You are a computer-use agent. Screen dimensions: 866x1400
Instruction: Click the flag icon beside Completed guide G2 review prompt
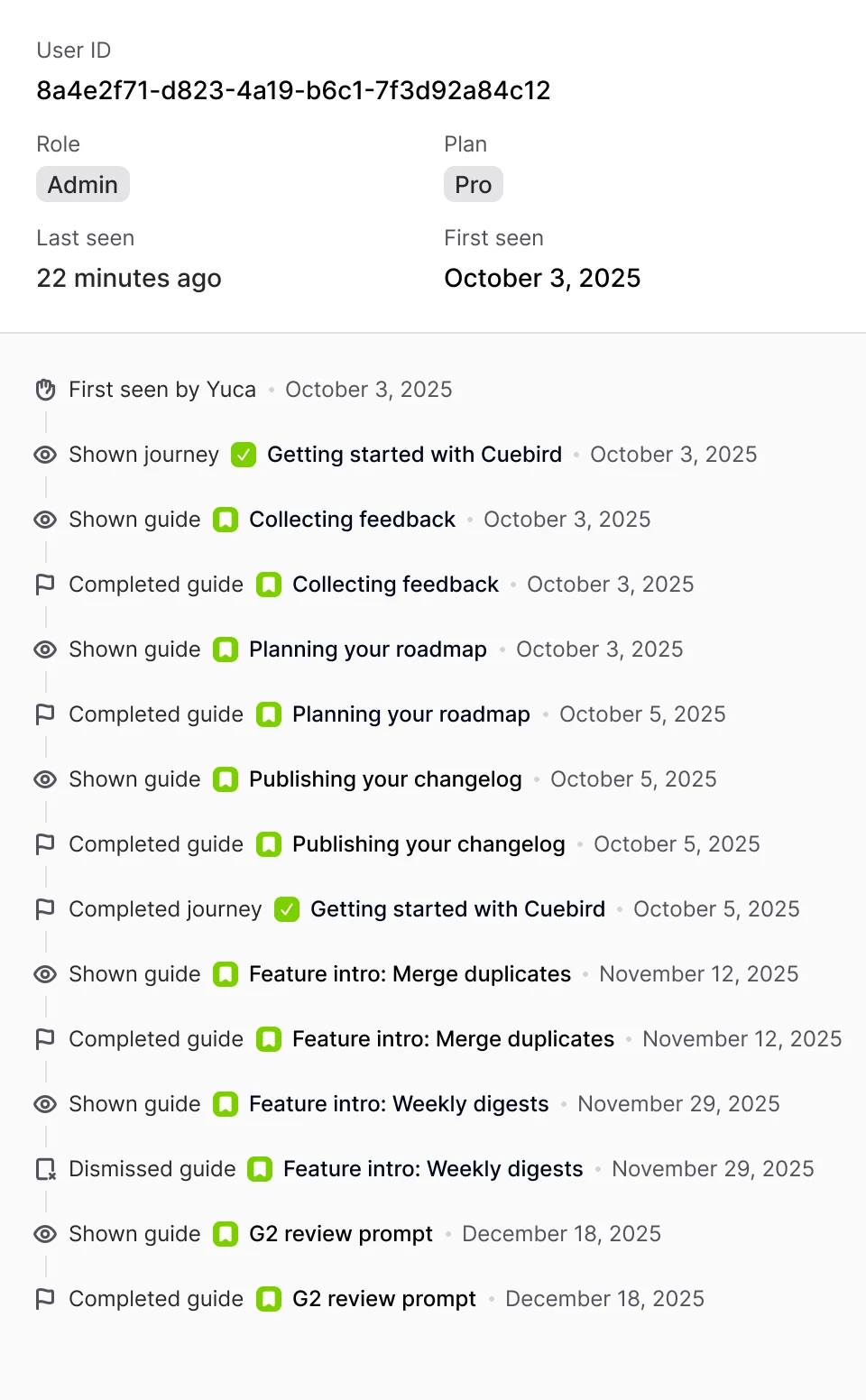[x=45, y=1299]
